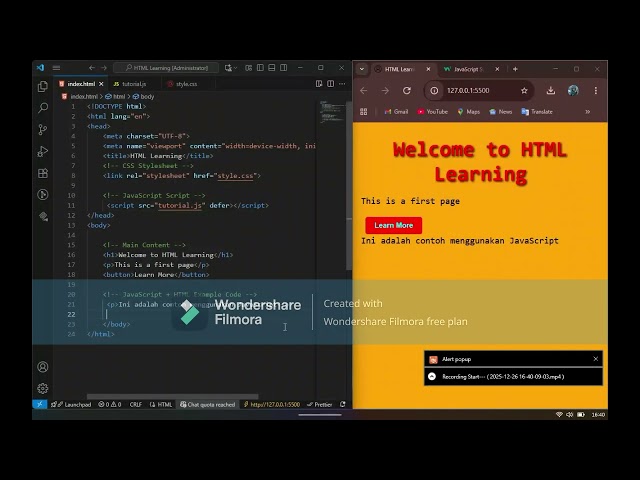Open browser three-dot menu
The width and height of the screenshot is (640, 480).
(x=596, y=91)
